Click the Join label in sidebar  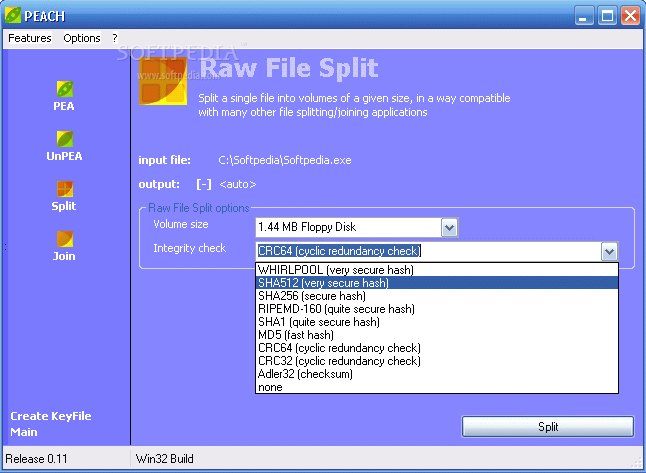point(64,256)
